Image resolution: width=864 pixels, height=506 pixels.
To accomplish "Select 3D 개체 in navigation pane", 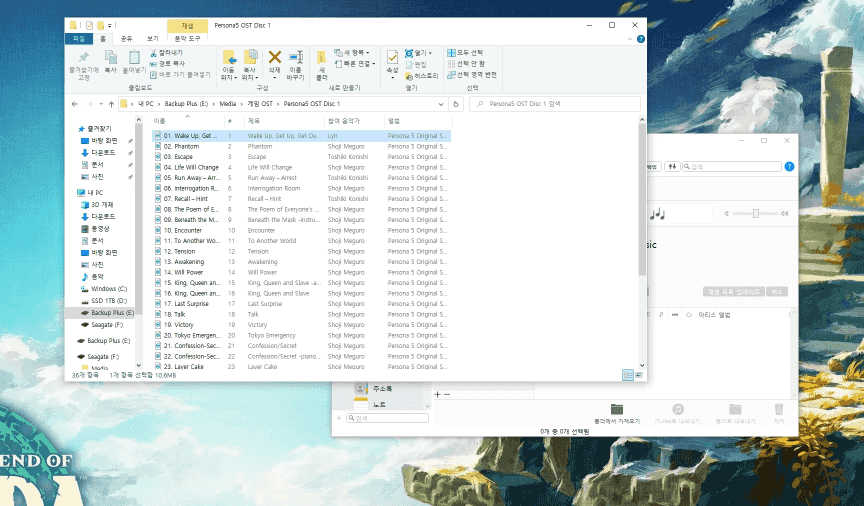I will 97,204.
